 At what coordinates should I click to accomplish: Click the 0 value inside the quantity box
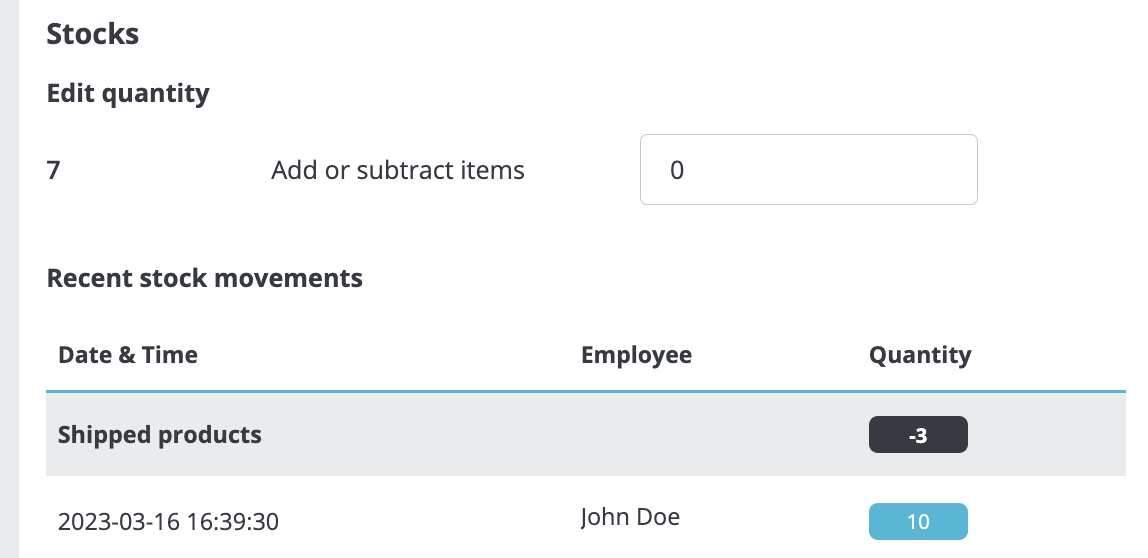pyautogui.click(x=677, y=171)
